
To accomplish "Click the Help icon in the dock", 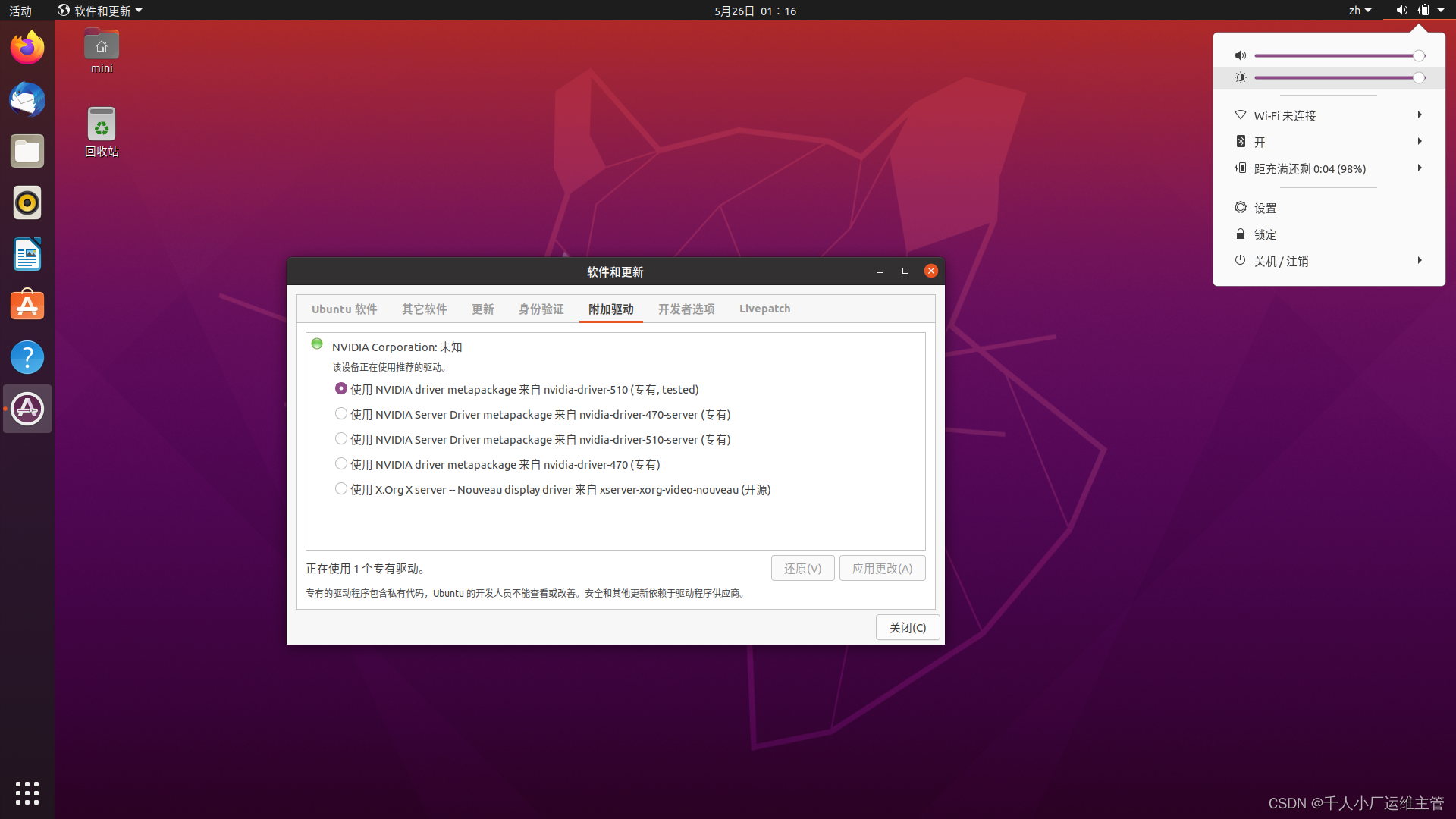I will pos(27,357).
